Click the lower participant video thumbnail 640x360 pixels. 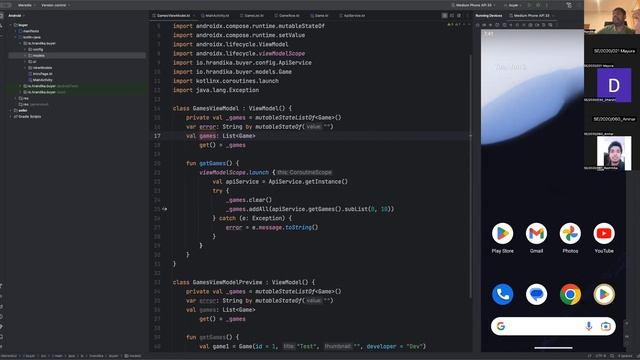click(614, 153)
